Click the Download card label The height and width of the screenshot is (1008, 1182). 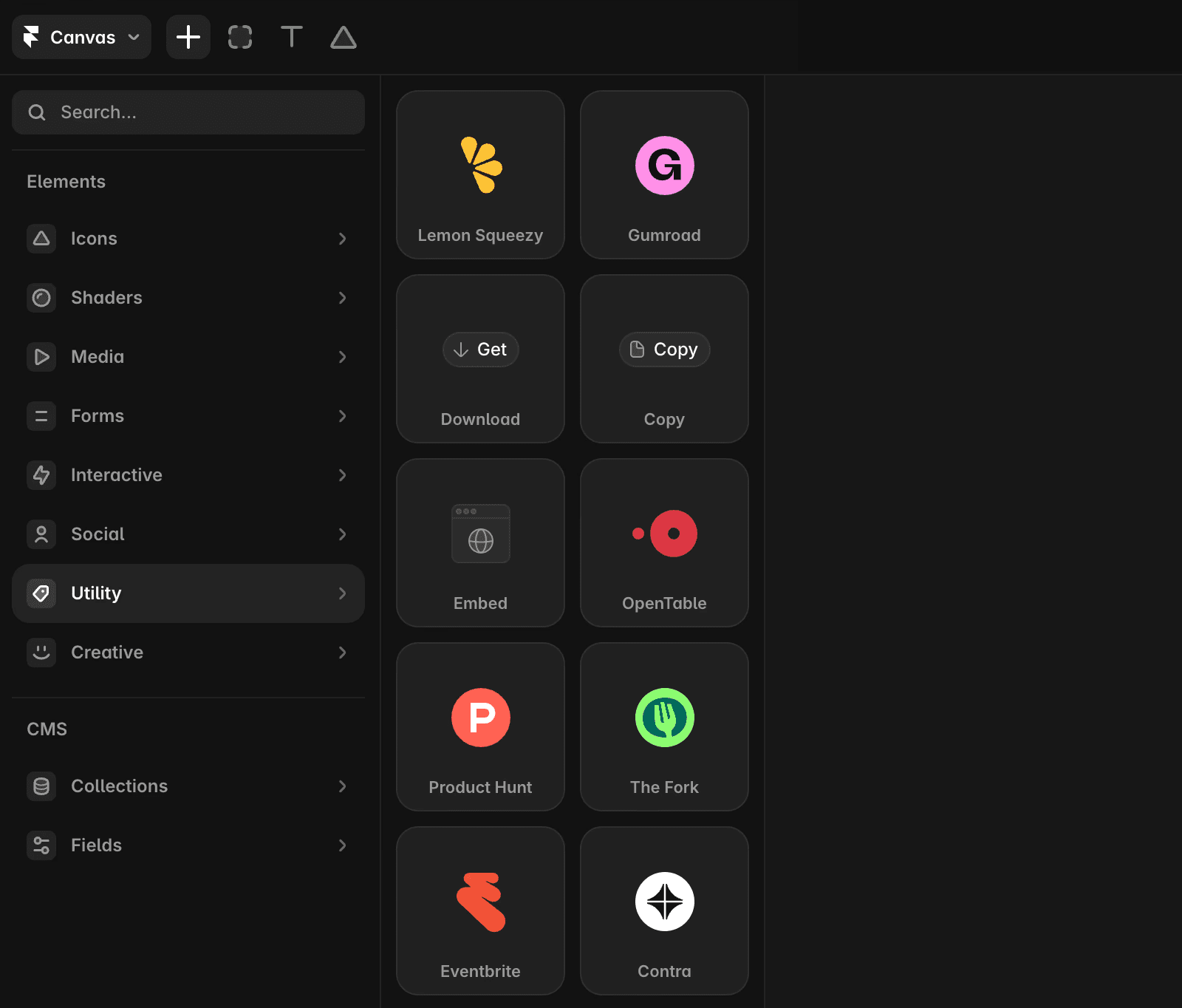pyautogui.click(x=480, y=420)
